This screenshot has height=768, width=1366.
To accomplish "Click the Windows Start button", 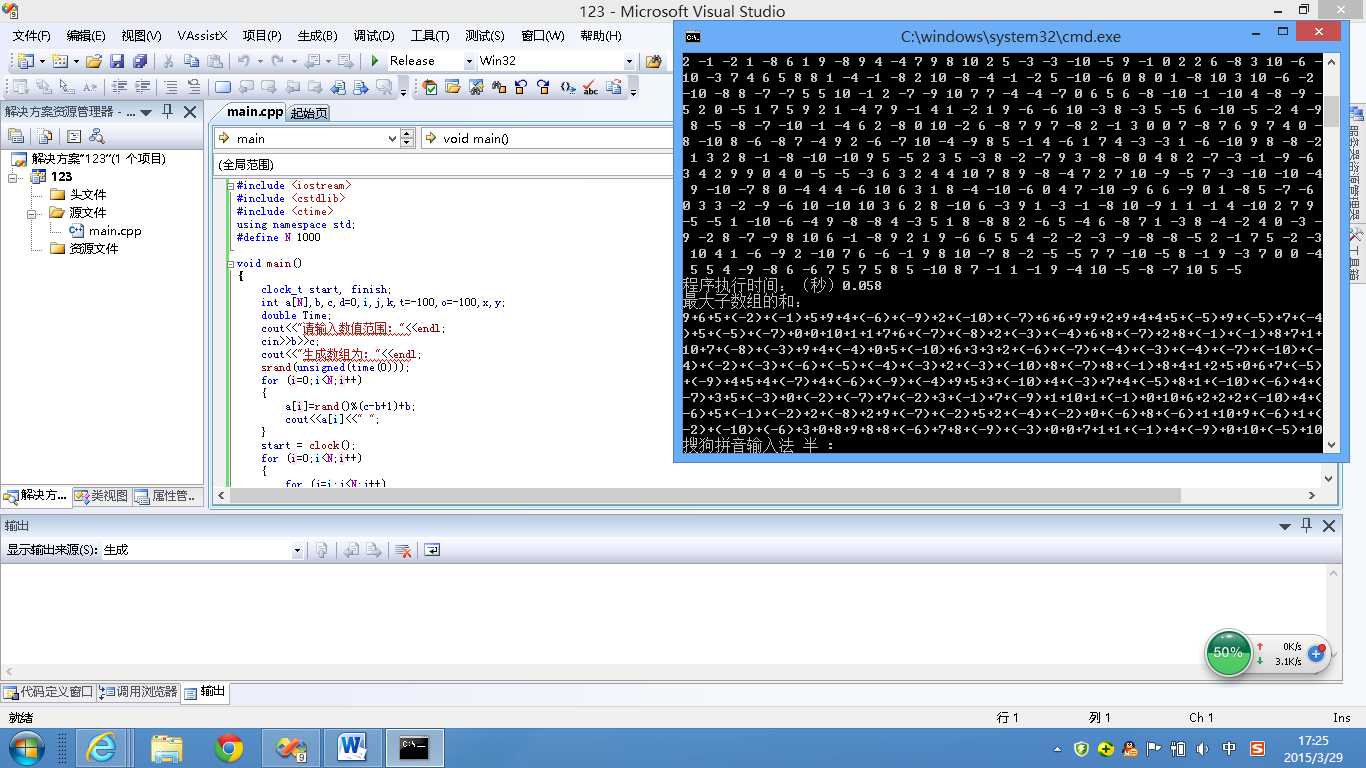I will point(26,748).
